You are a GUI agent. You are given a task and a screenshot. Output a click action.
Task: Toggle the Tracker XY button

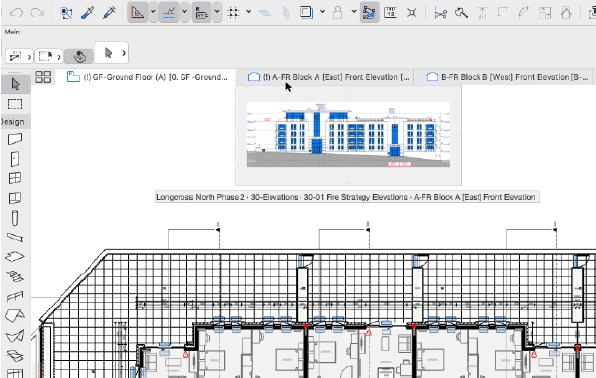(x=201, y=13)
